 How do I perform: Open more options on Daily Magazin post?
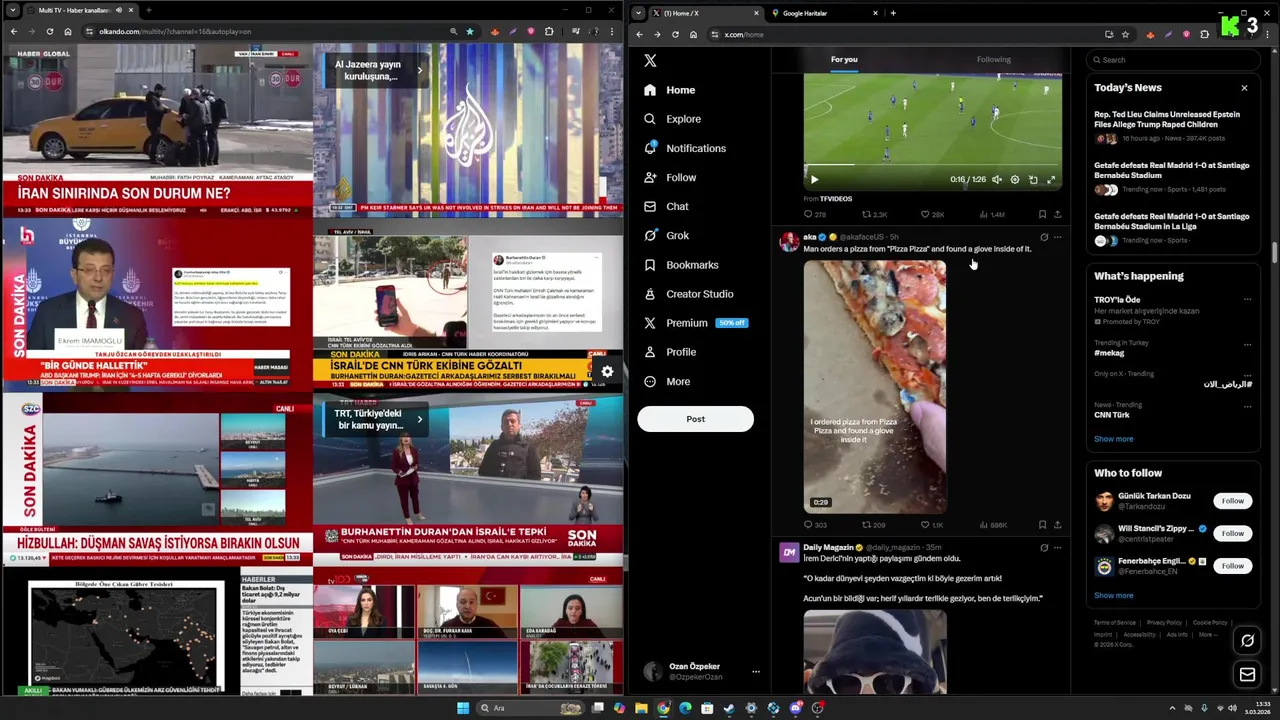click(1057, 548)
